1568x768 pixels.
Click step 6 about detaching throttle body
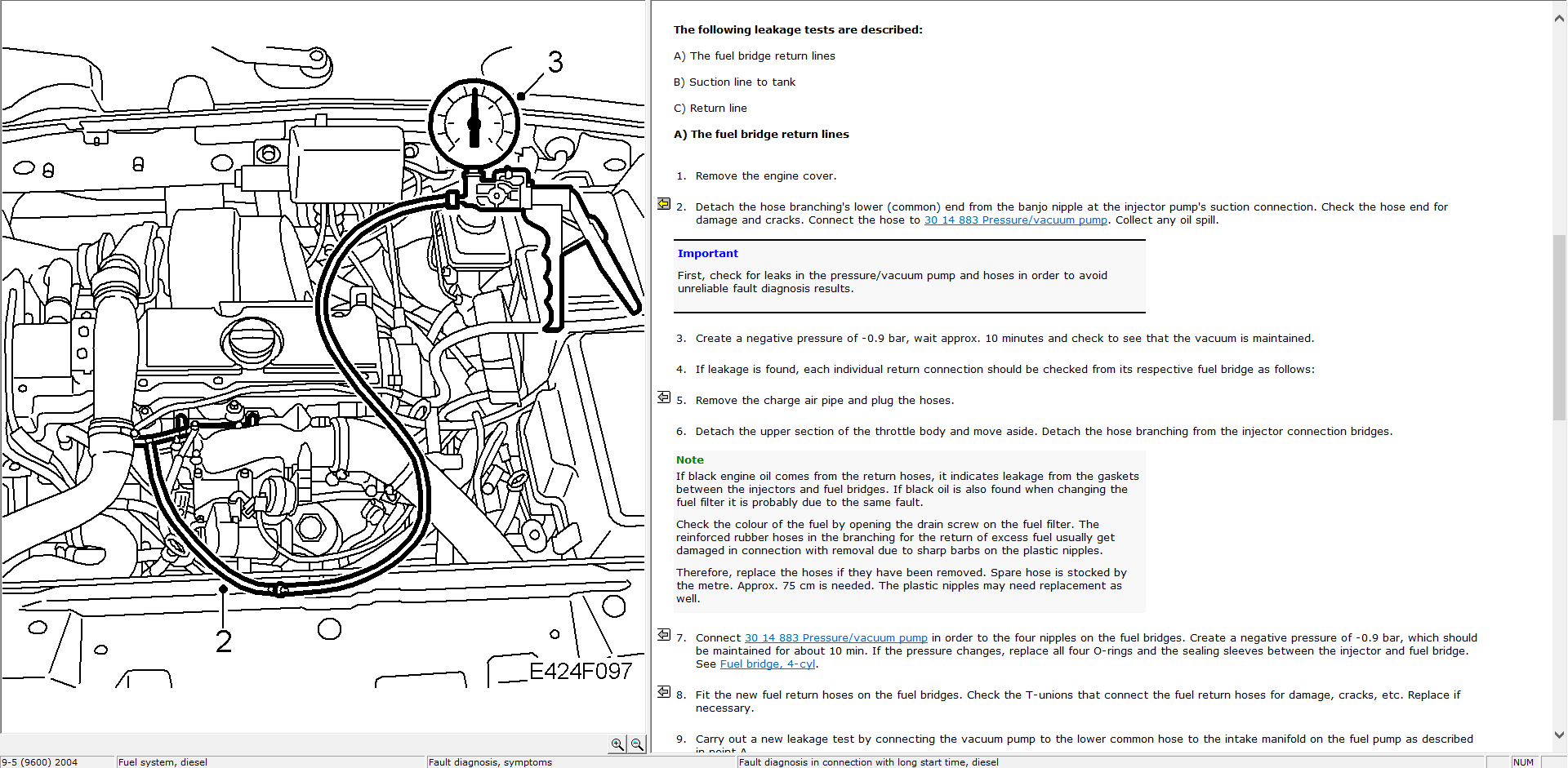click(x=1044, y=432)
